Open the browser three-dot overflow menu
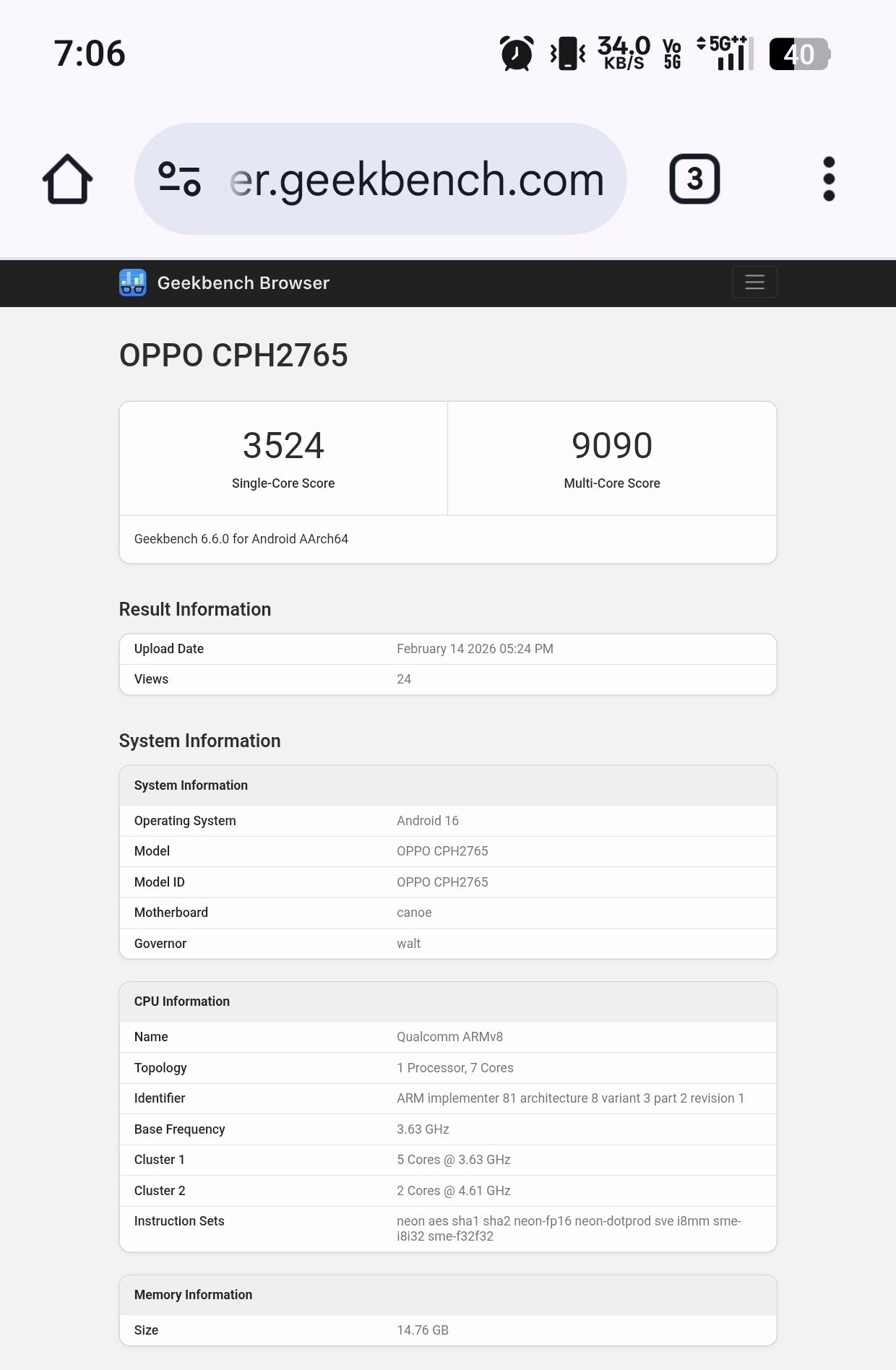The width and height of the screenshot is (896, 1370). pyautogui.click(x=829, y=178)
